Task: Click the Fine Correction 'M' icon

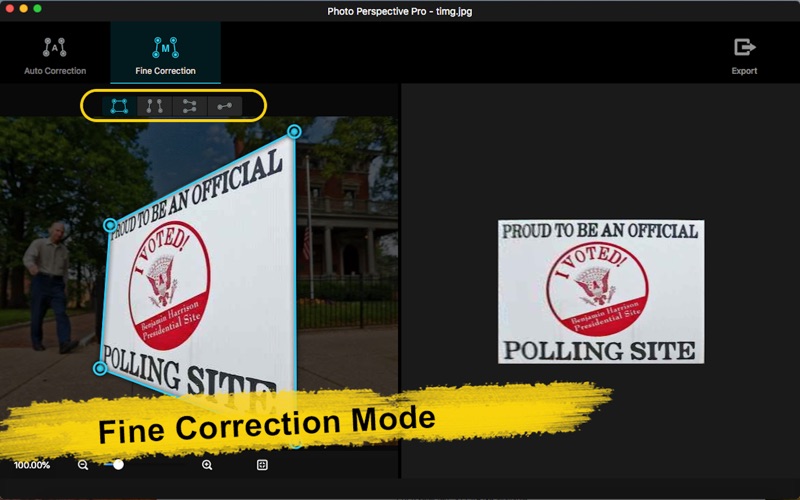Action: [165, 46]
